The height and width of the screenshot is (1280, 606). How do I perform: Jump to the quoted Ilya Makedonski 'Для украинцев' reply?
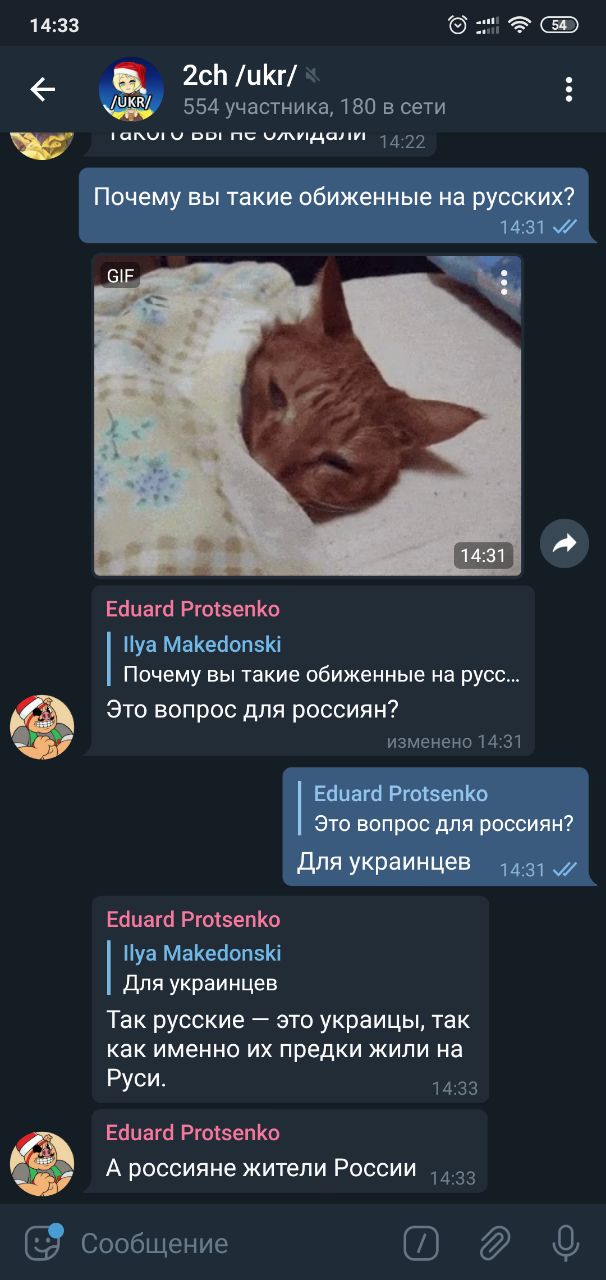(x=201, y=968)
